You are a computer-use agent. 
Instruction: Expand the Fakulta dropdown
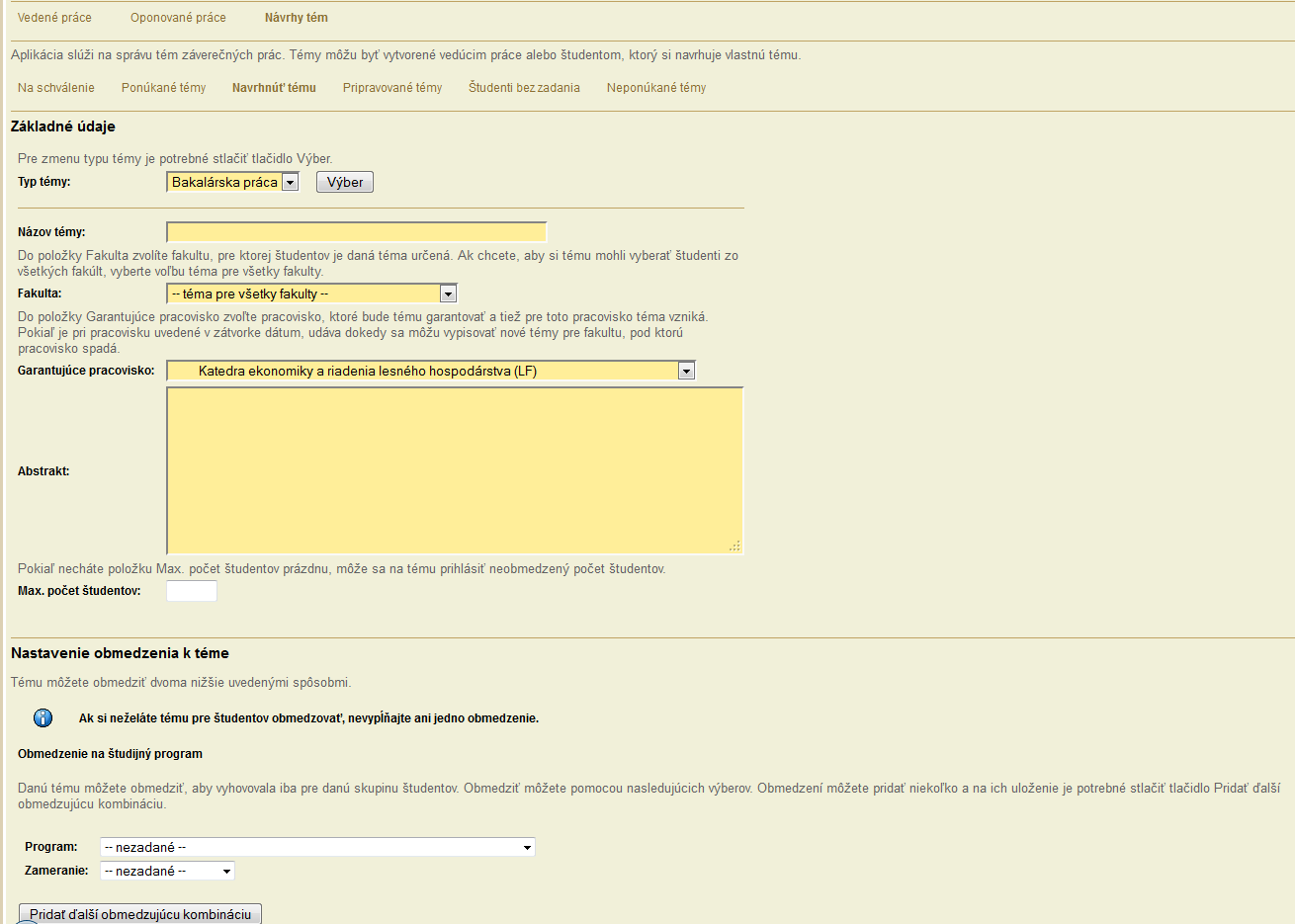[312, 294]
